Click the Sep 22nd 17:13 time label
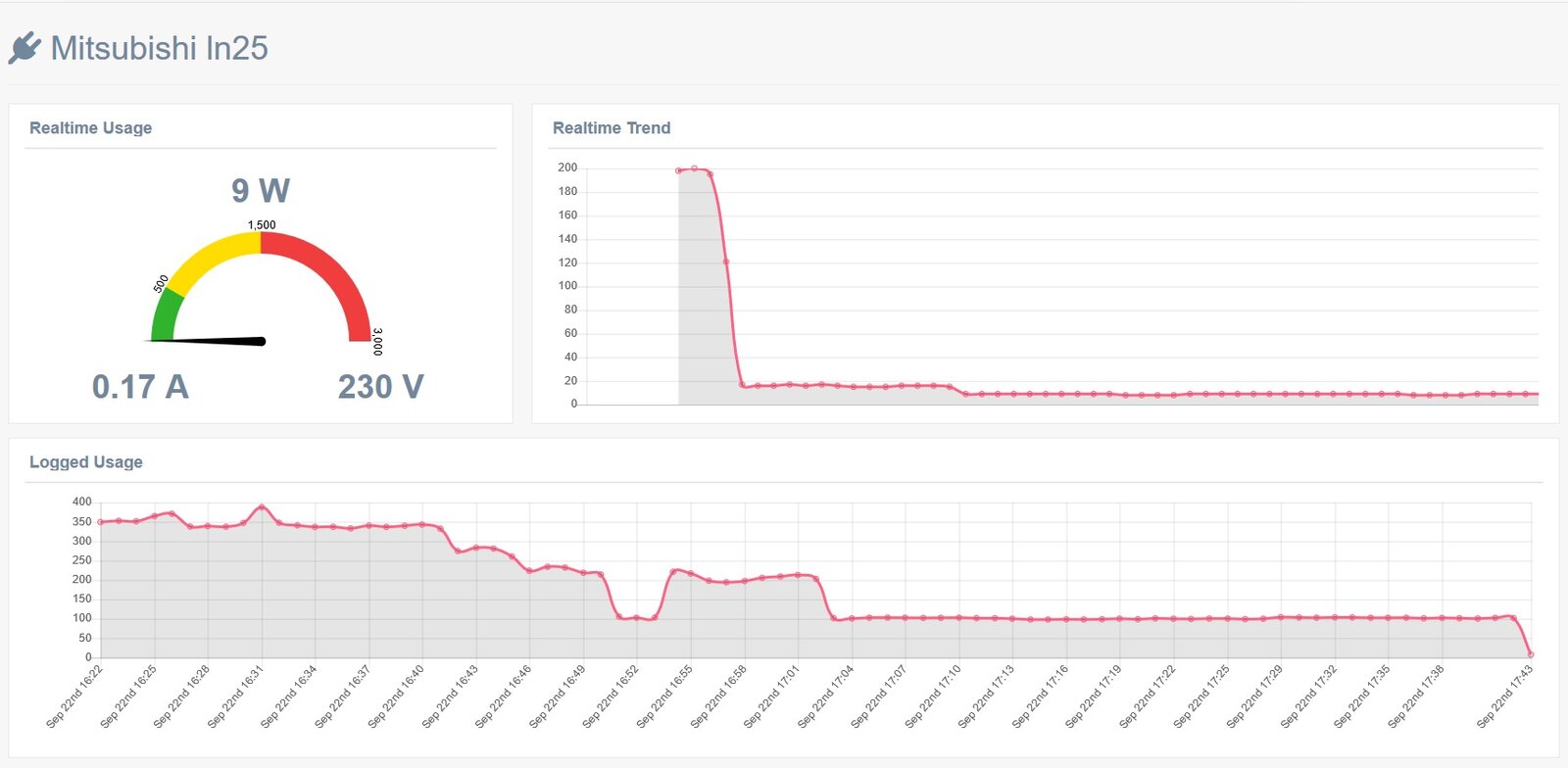Viewport: 1568px width, 768px height. coord(986,696)
